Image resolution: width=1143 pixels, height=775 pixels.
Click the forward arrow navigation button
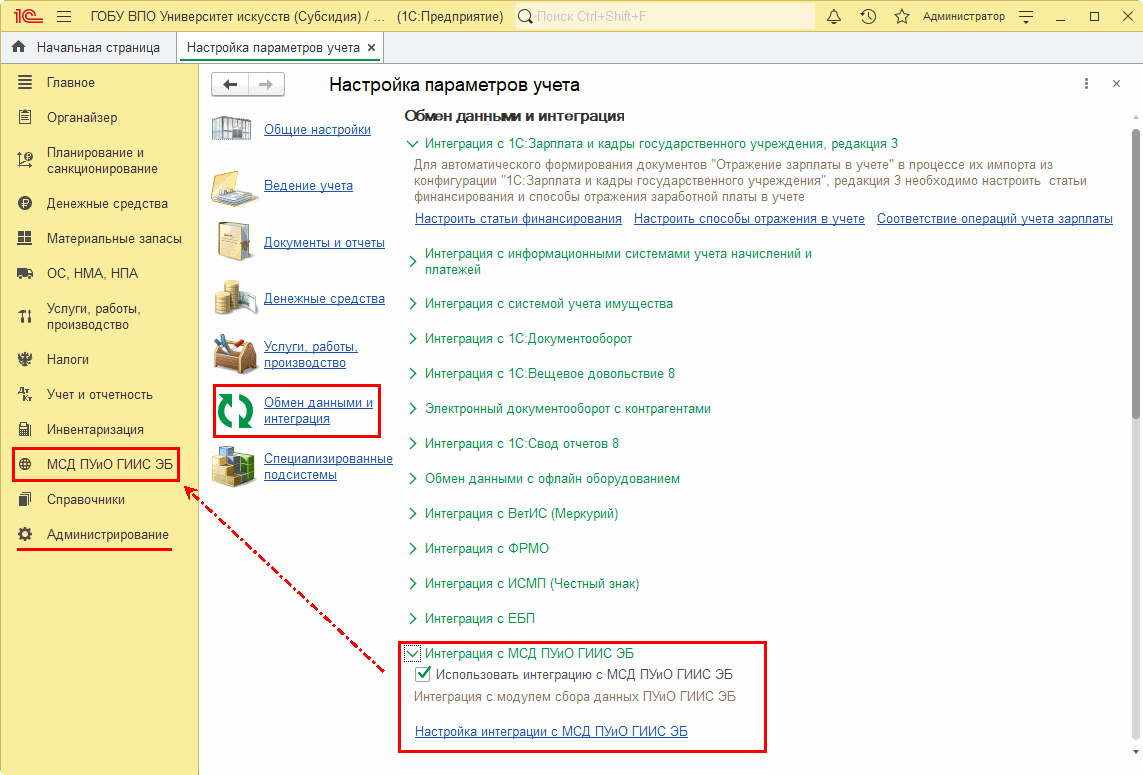(x=266, y=85)
